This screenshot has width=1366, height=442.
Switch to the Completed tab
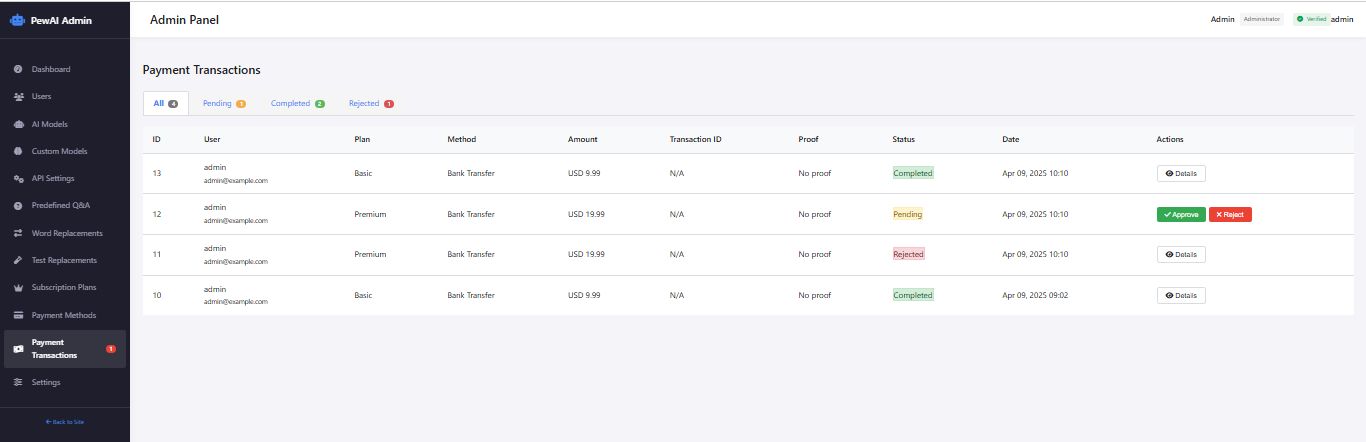(297, 103)
